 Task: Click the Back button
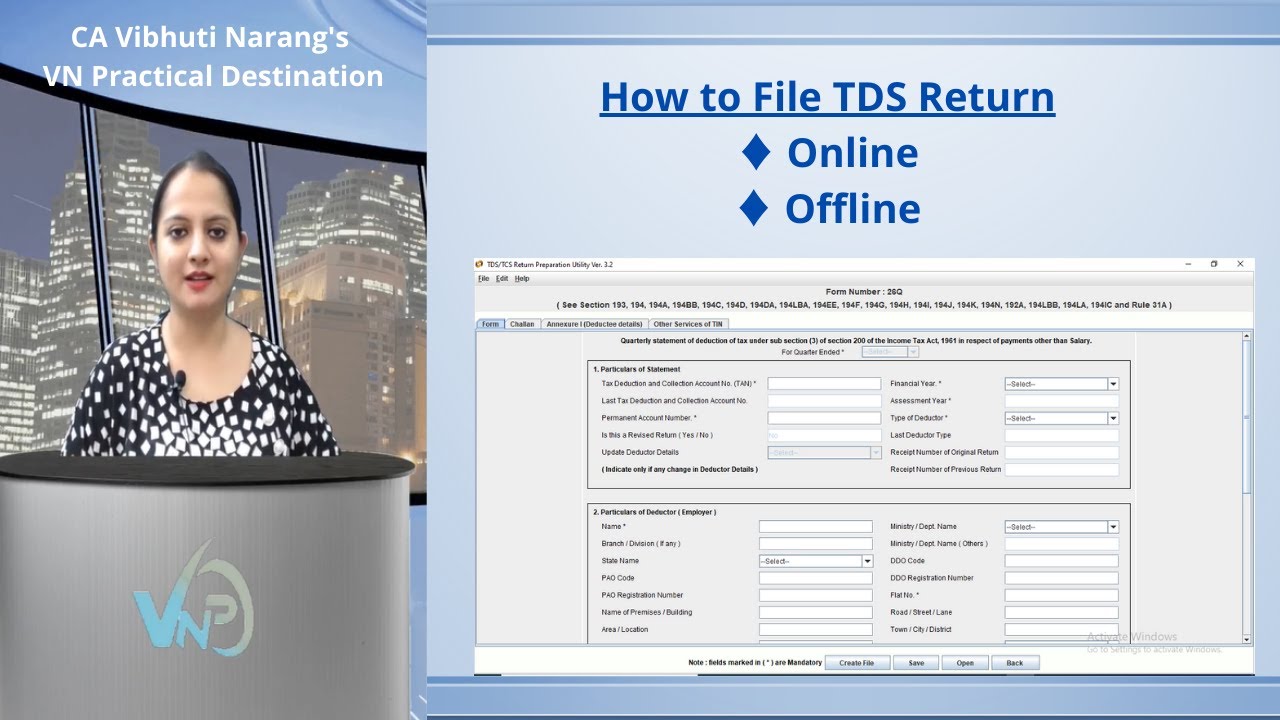pos(1014,663)
